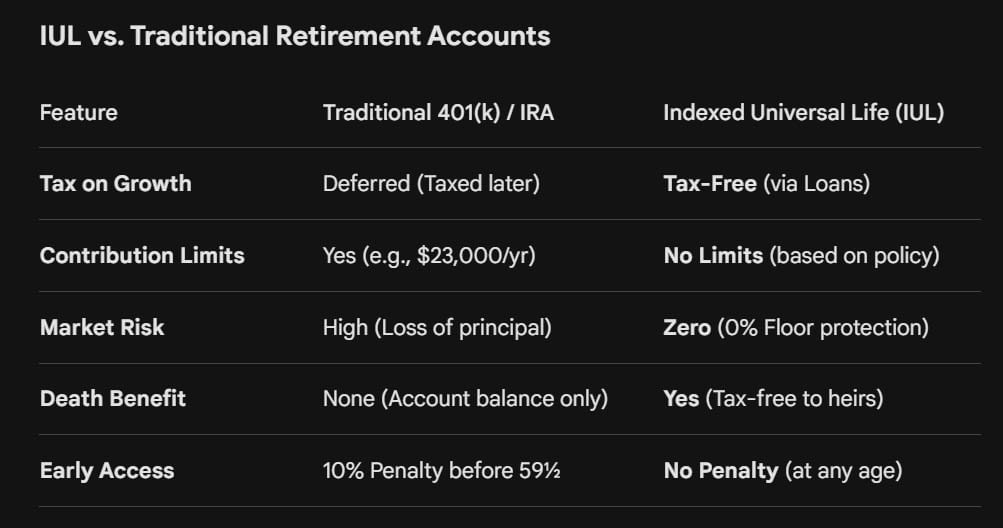Click the 'Tax-Free (via Loans)' cell
This screenshot has height=528, width=1003.
click(x=767, y=184)
